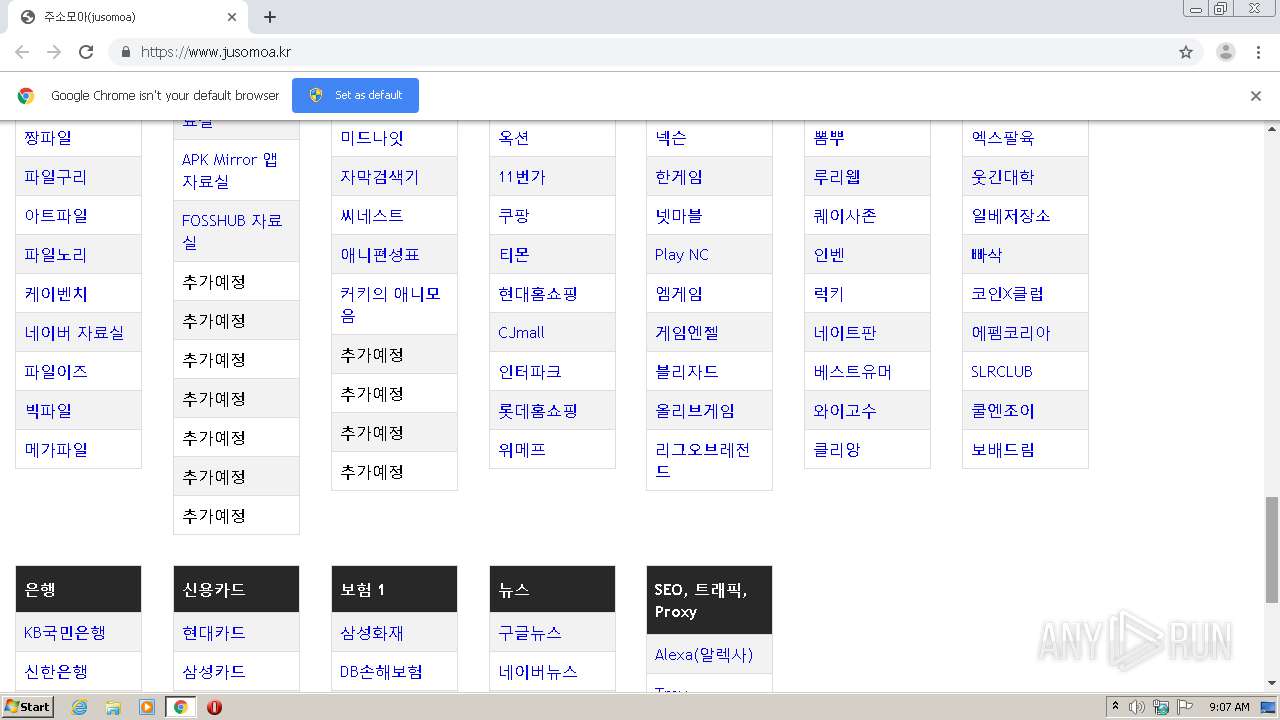Open the APK Mirror 앱 자료실 link
Image resolution: width=1280 pixels, height=720 pixels.
tap(230, 171)
